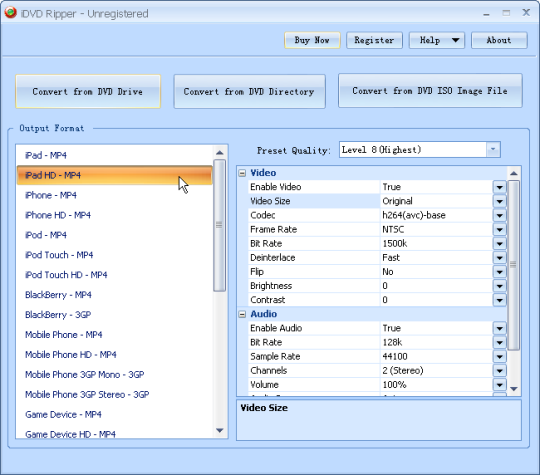Screen dimensions: 540x475
Task: Open Enable Video value dropdown arrow
Action: click(499, 187)
